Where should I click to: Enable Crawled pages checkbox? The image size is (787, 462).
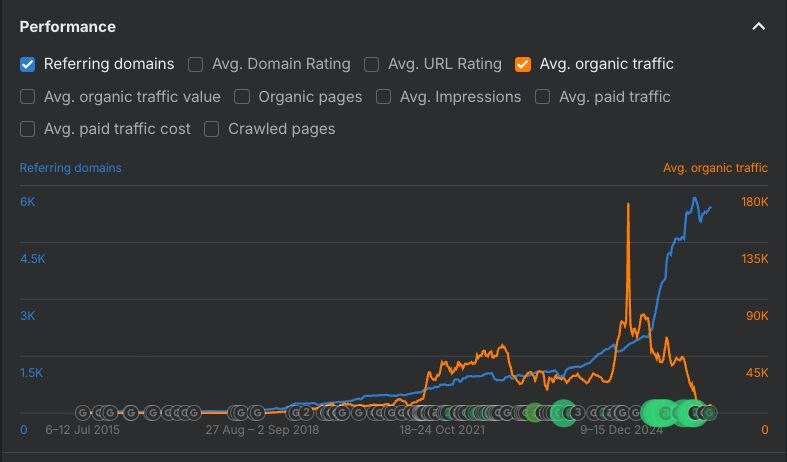click(x=211, y=129)
